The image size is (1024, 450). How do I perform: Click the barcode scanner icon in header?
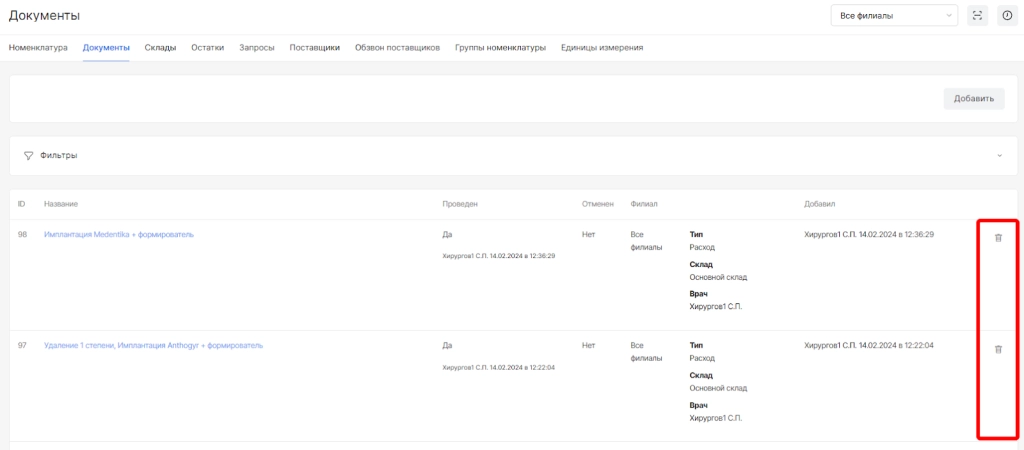click(x=978, y=15)
